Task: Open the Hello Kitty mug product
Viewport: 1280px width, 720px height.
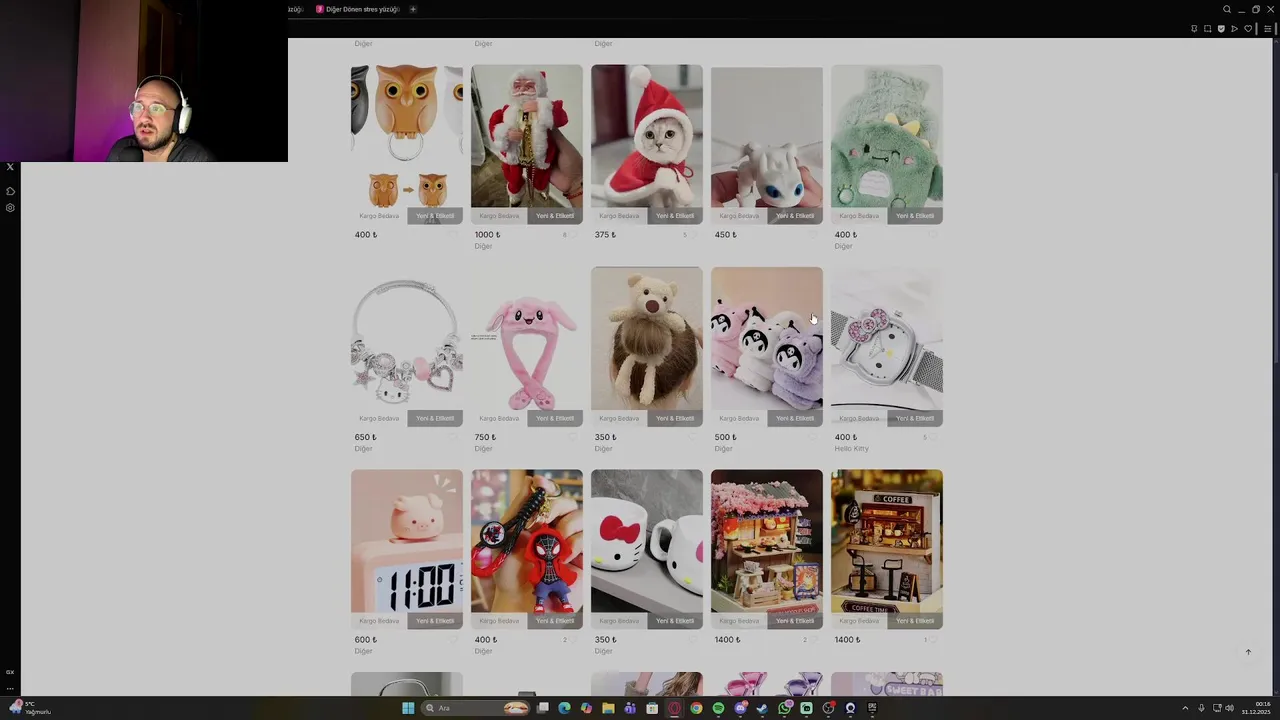Action: (x=647, y=549)
